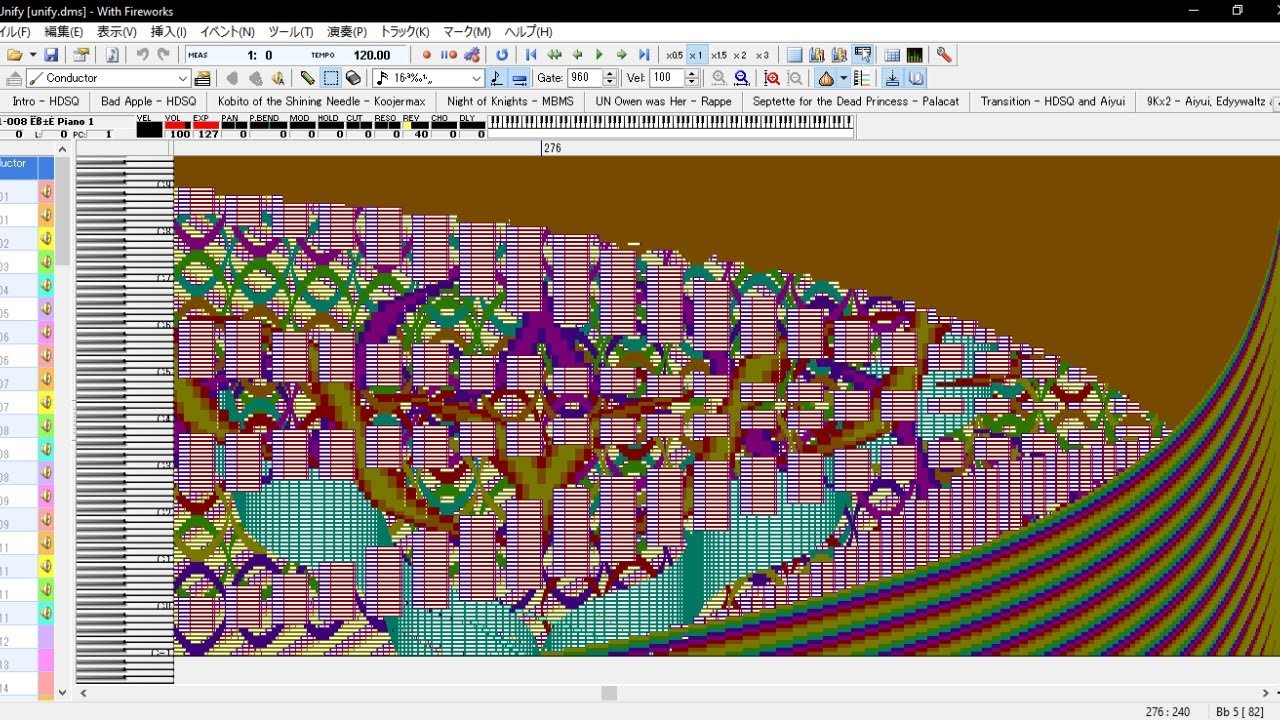The height and width of the screenshot is (720, 1280).
Task: Click the track list scrollbar down arrow
Action: pyautogui.click(x=62, y=692)
